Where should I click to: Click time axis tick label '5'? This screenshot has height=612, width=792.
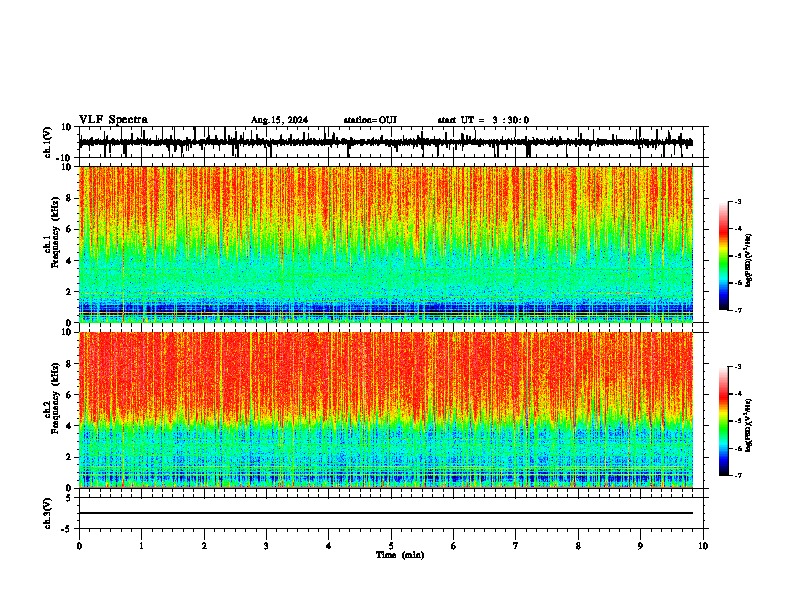coord(391,546)
